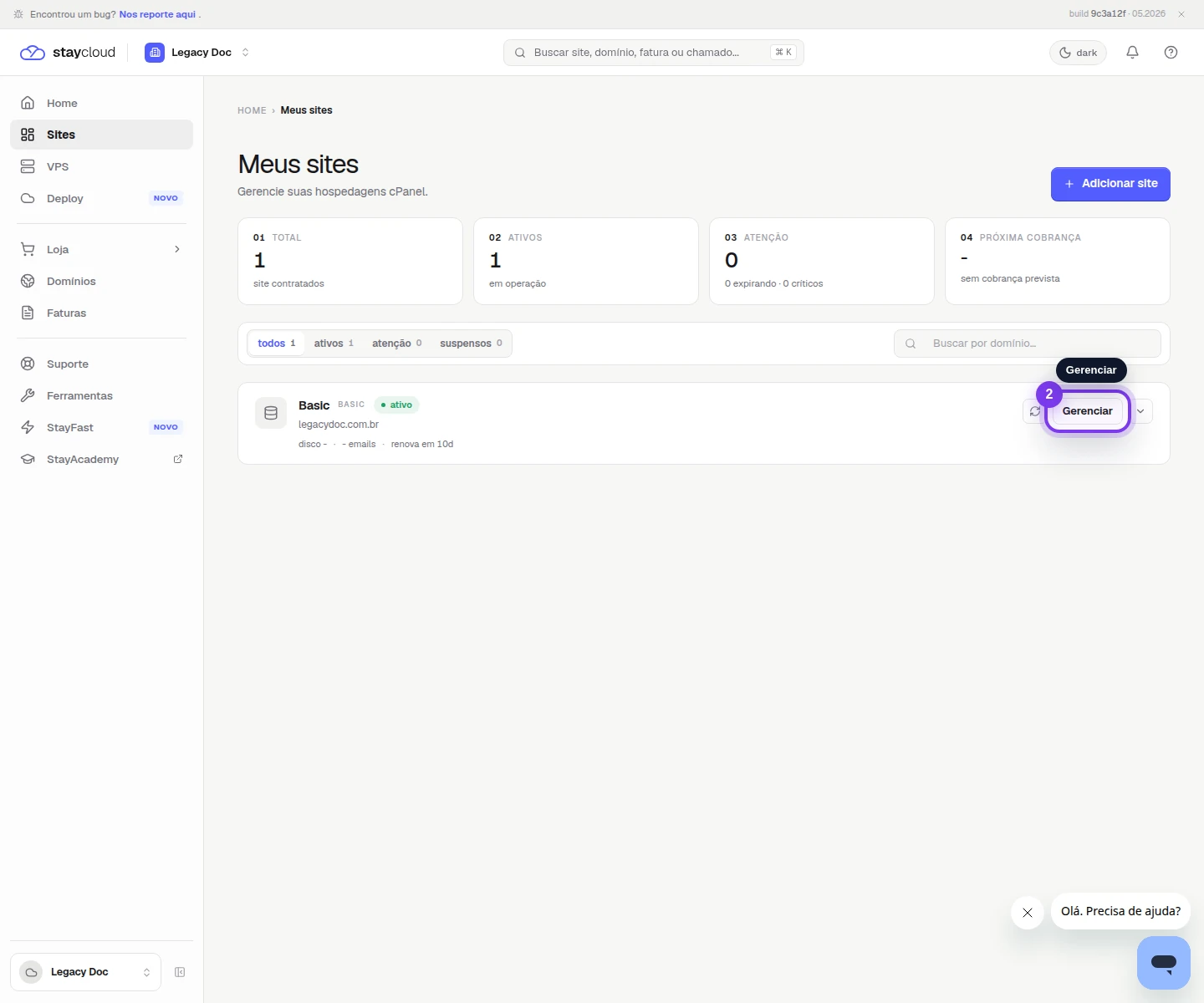Open the chat widget launcher
This screenshot has height=1003, width=1204.
click(x=1164, y=963)
